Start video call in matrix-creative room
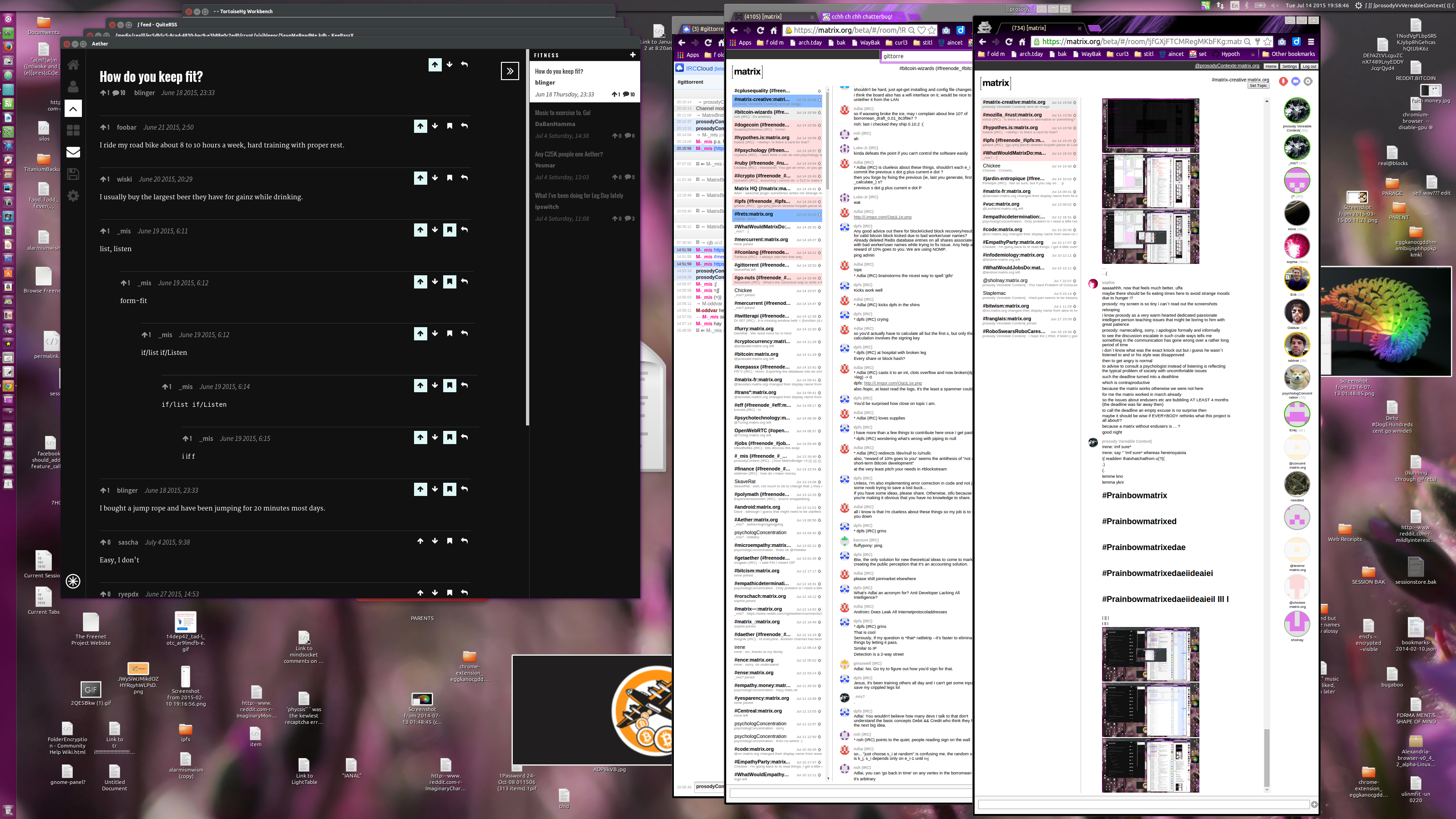Screen dimensions: 1456x819 (x=1295, y=81)
